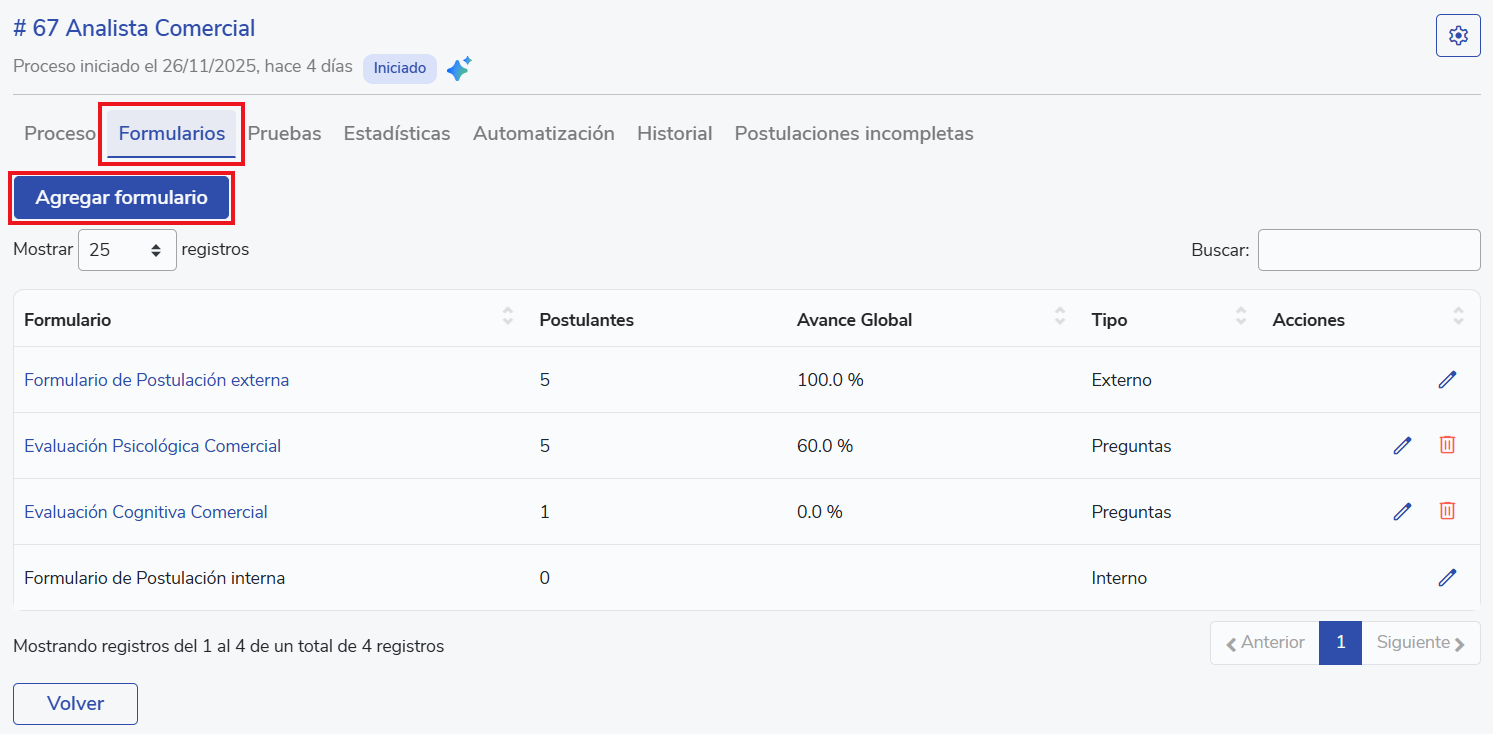The height and width of the screenshot is (734, 1493).
Task: Edit Evaluación Psicológica Comercial with pencil icon
Action: [1402, 446]
